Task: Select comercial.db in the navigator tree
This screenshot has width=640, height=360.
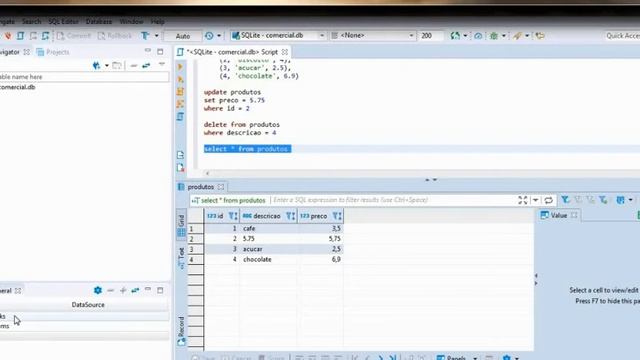Action: (17, 87)
